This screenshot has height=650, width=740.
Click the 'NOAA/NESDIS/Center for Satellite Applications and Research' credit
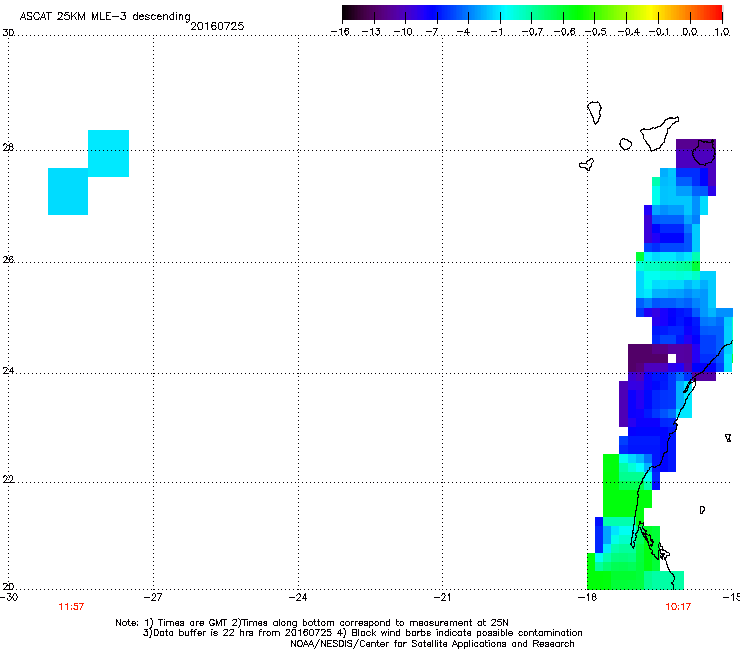(432, 644)
